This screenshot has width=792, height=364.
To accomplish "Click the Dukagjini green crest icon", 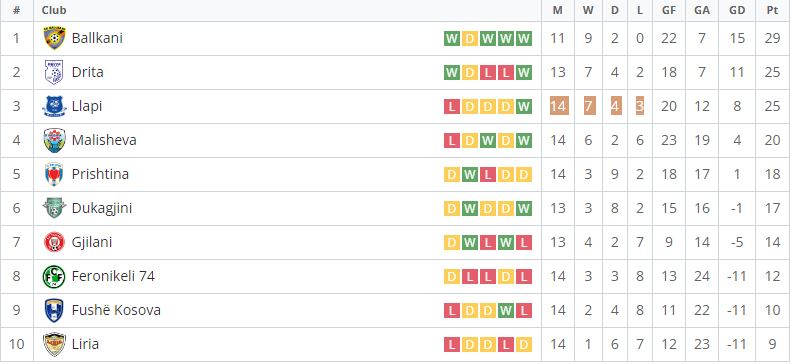I will point(54,208).
